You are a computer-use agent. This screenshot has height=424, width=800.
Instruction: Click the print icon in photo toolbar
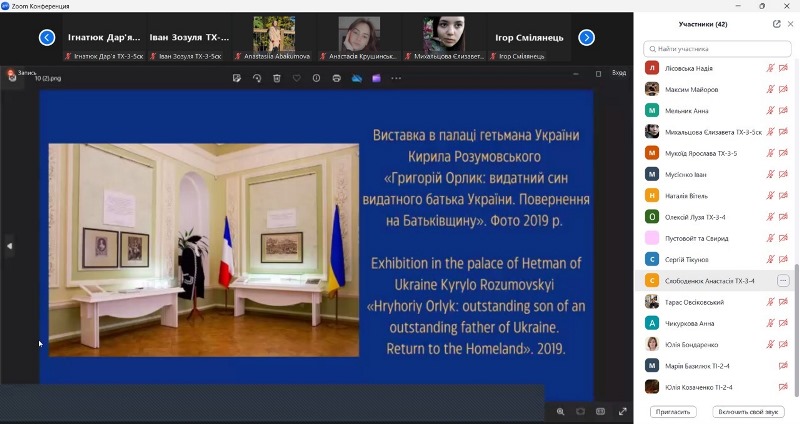tap(337, 78)
